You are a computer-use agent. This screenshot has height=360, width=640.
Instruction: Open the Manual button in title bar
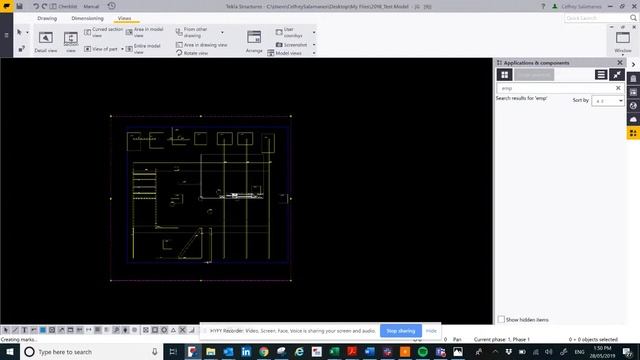click(x=91, y=6)
